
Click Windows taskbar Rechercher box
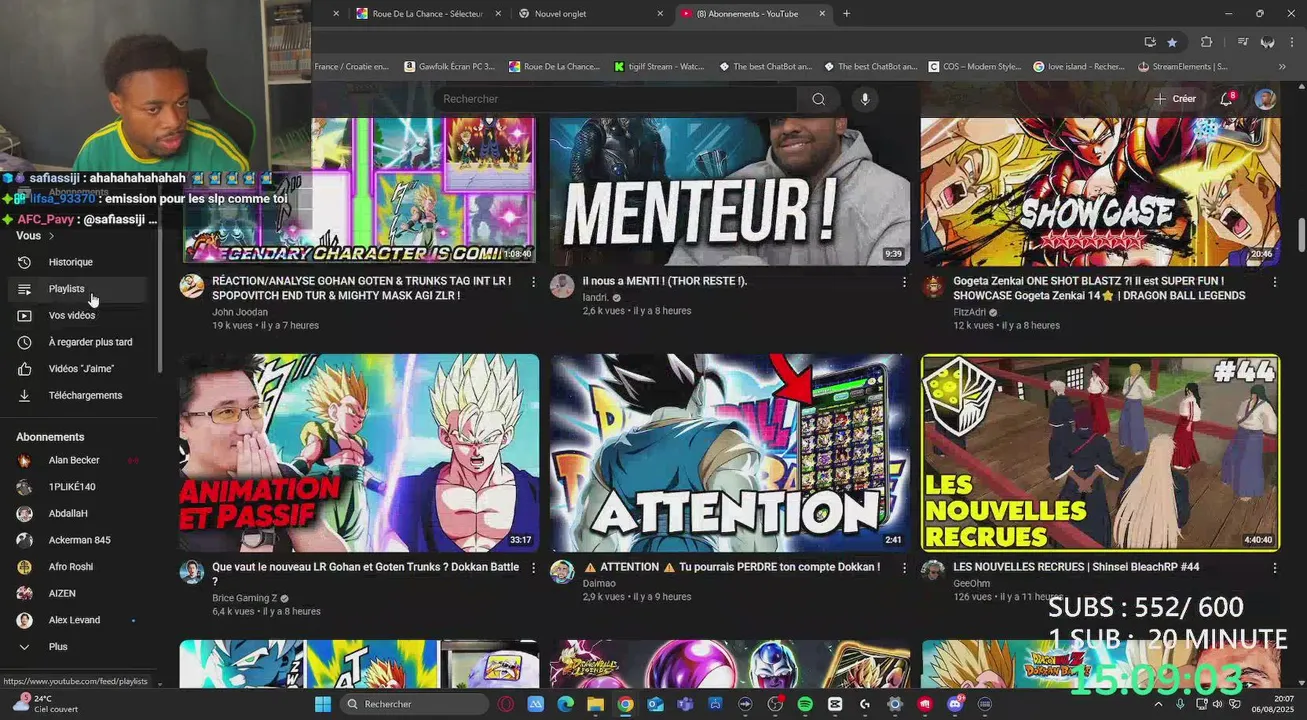point(415,704)
